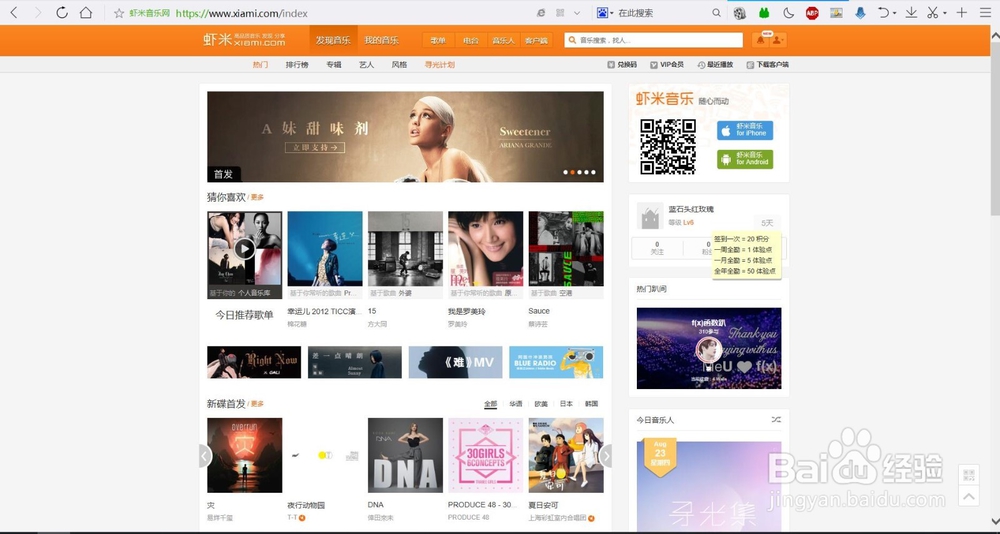This screenshot has width=1000, height=534.
Task: Open the 专辑 submenu item
Action: point(334,64)
